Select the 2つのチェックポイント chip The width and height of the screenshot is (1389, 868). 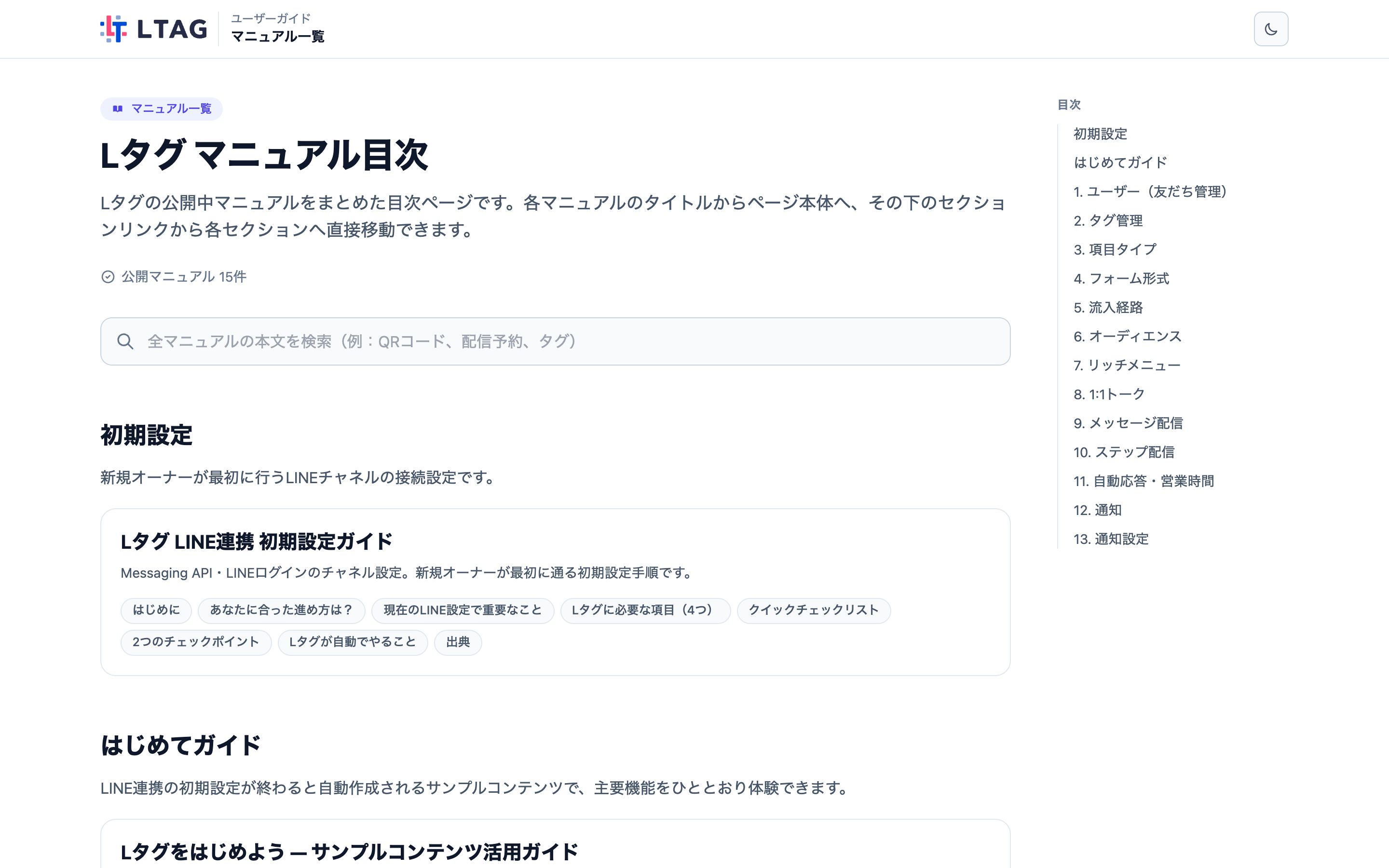pyautogui.click(x=196, y=642)
